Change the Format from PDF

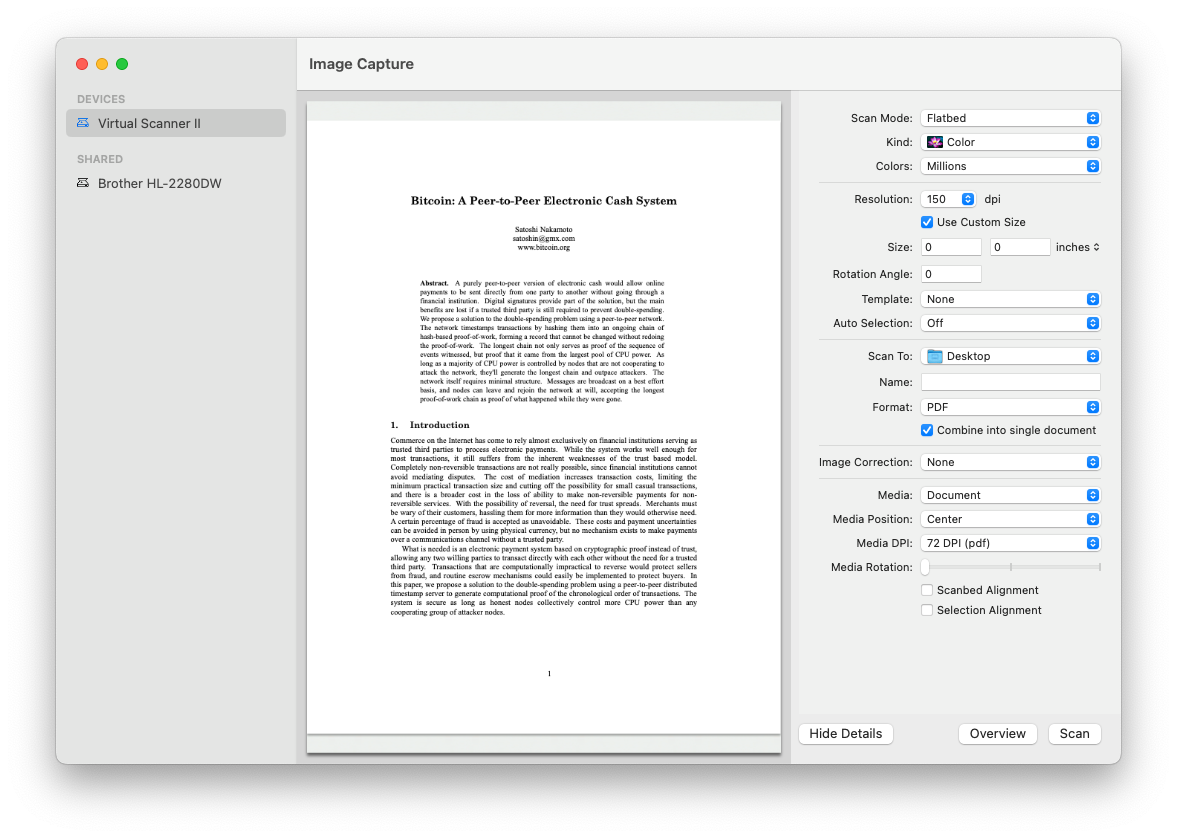[x=1010, y=407]
